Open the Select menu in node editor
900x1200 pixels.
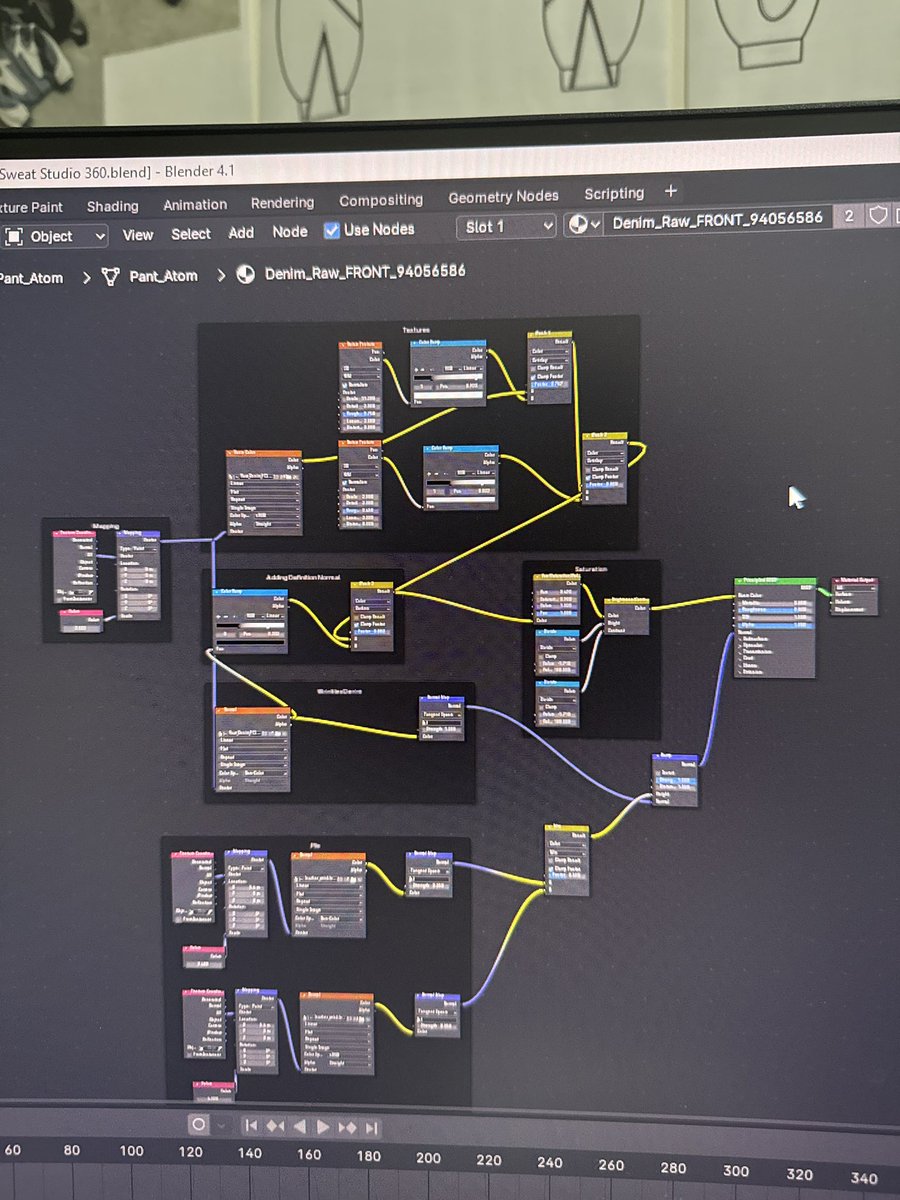(191, 234)
